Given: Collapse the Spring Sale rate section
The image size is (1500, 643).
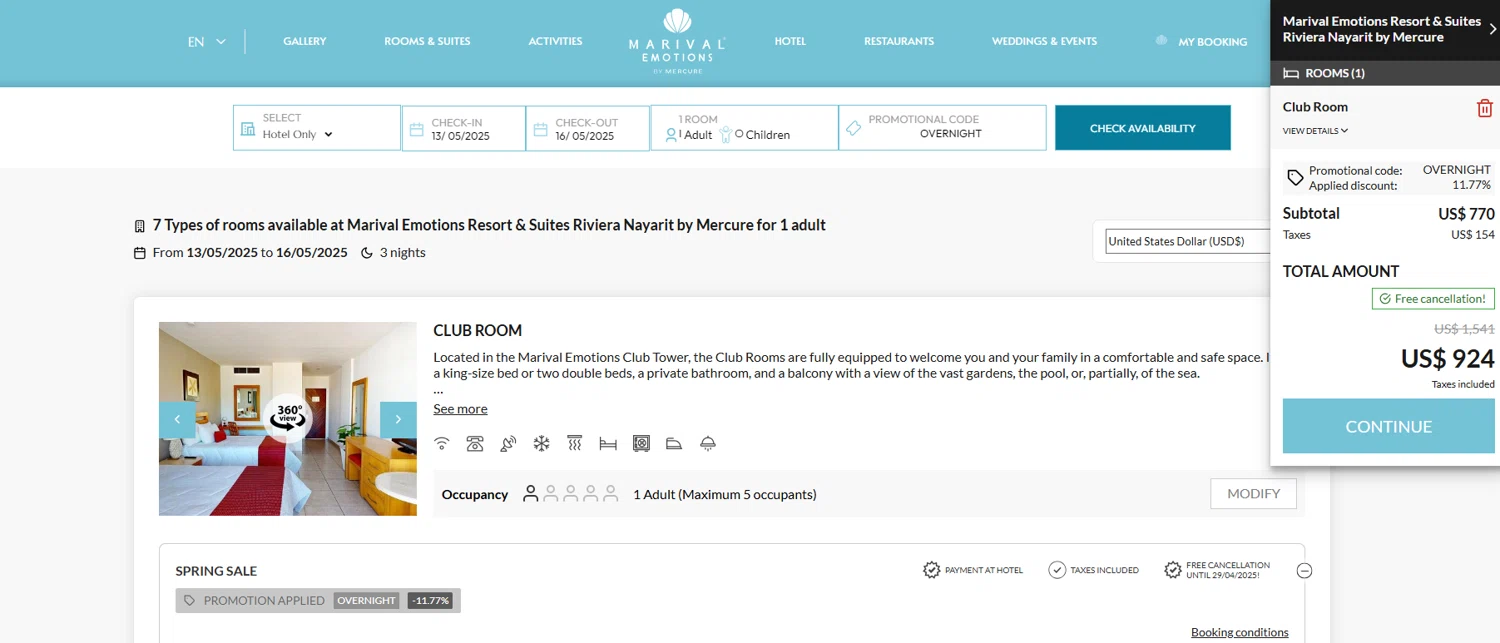Looking at the screenshot, I should 1304,571.
